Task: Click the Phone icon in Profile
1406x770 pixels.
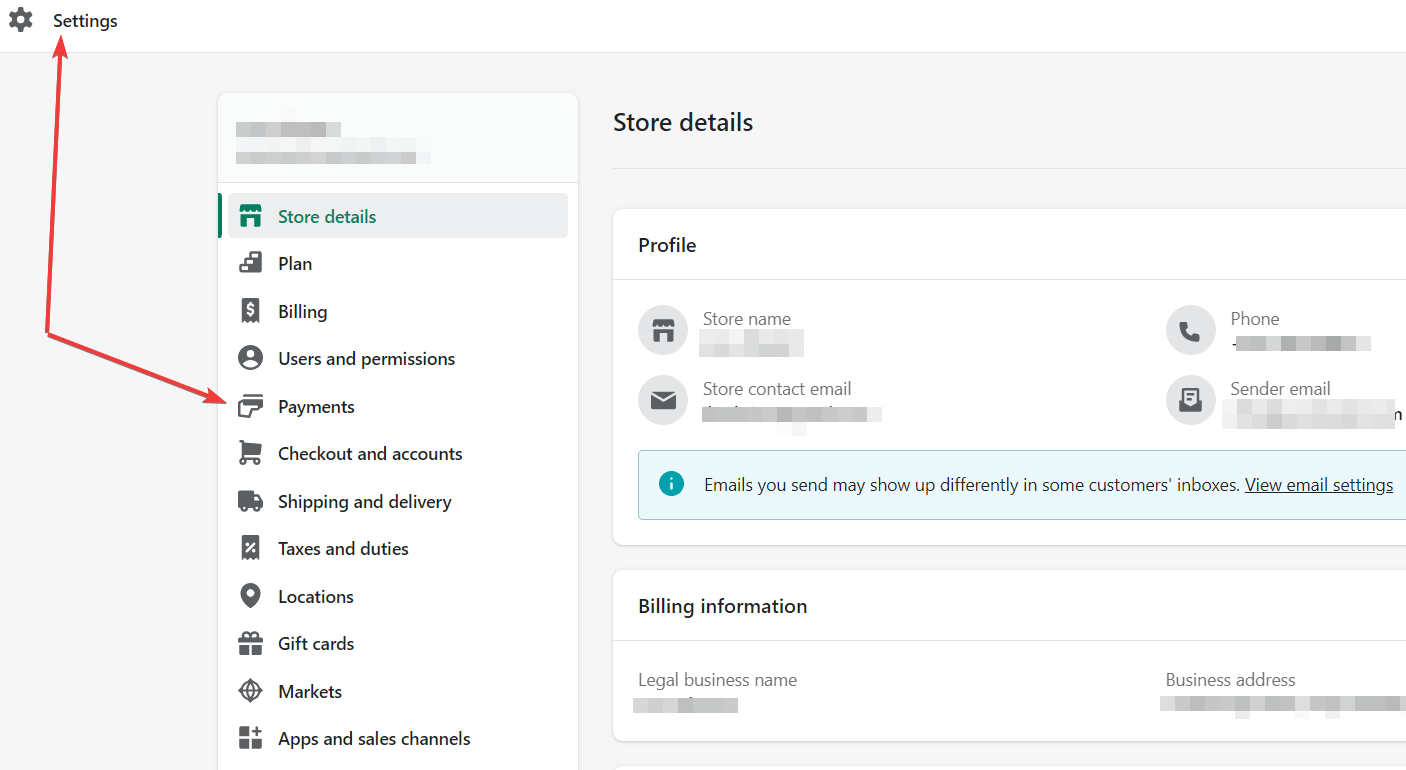Action: [1190, 331]
